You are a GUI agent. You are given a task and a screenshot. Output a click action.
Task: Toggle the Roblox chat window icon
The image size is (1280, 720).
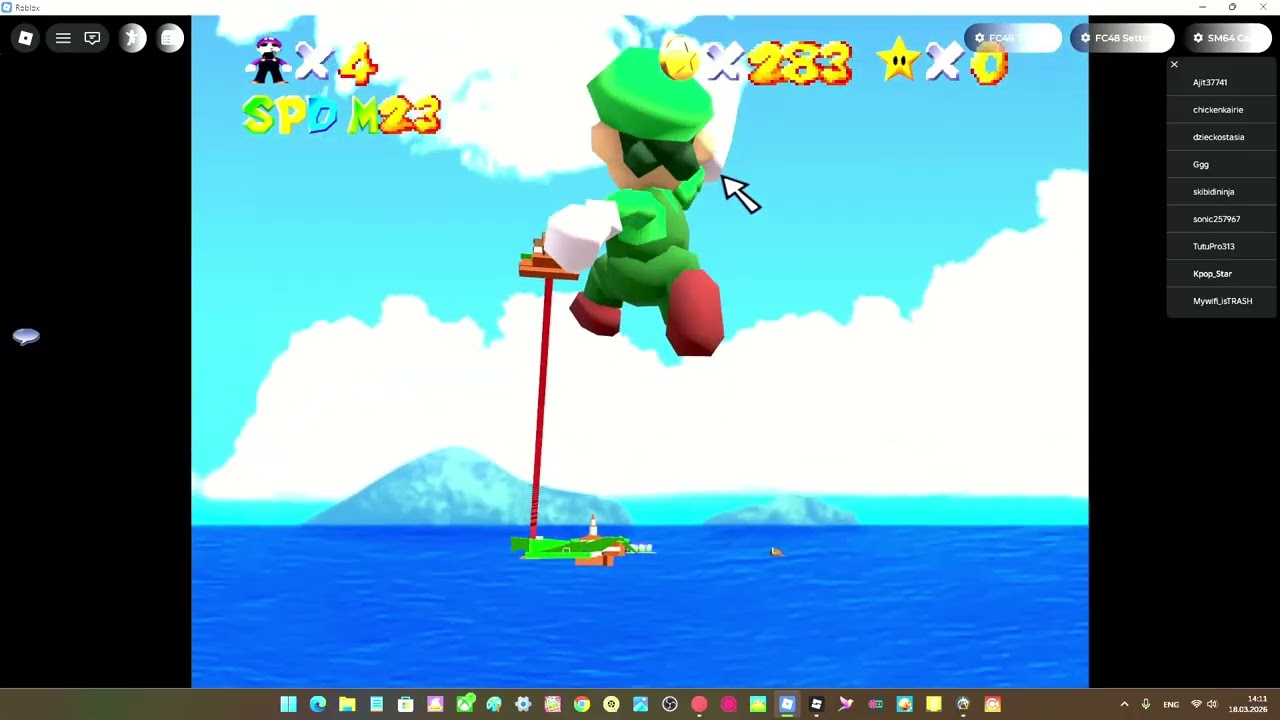92,38
